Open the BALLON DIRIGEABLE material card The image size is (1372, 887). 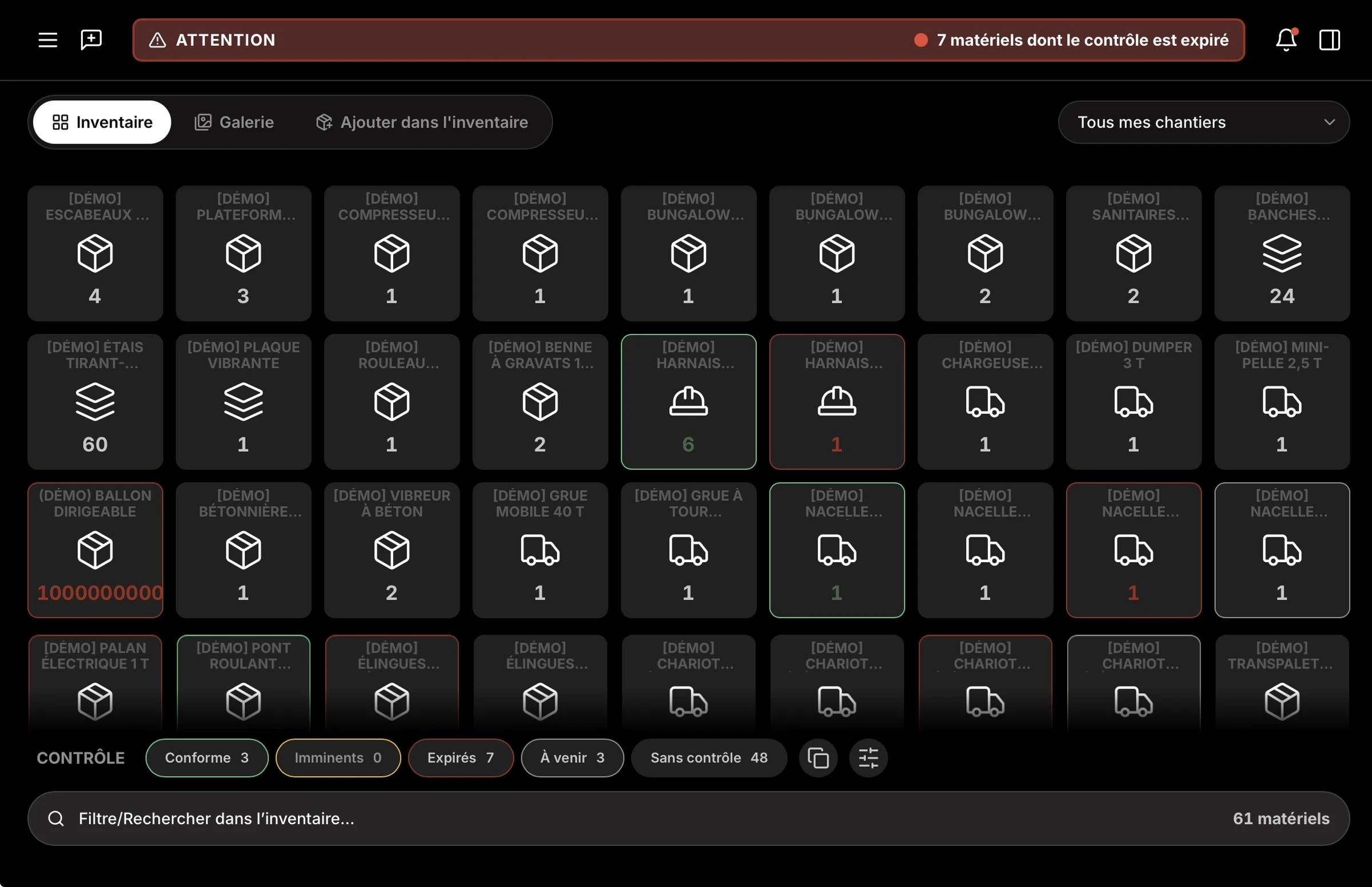(x=95, y=550)
